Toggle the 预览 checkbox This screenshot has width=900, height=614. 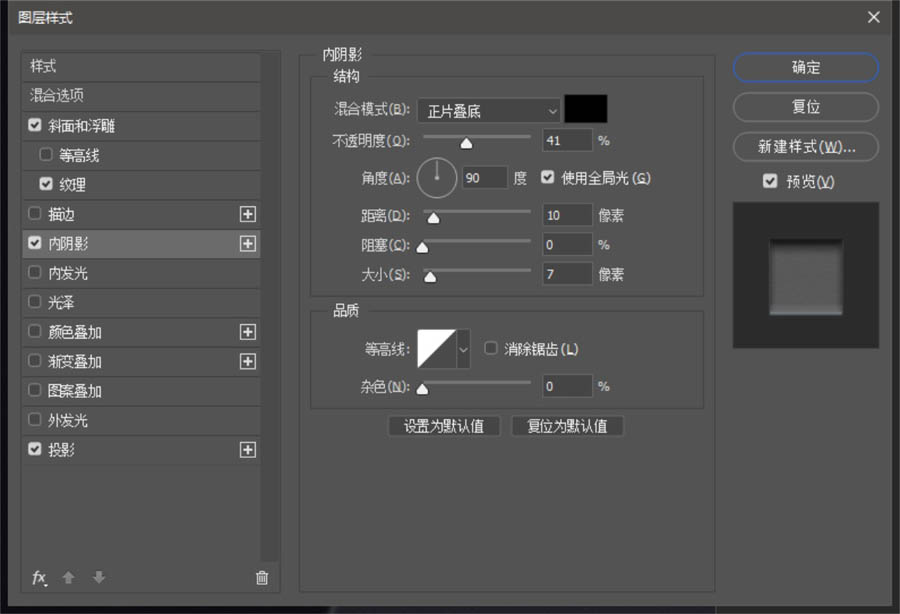(770, 181)
